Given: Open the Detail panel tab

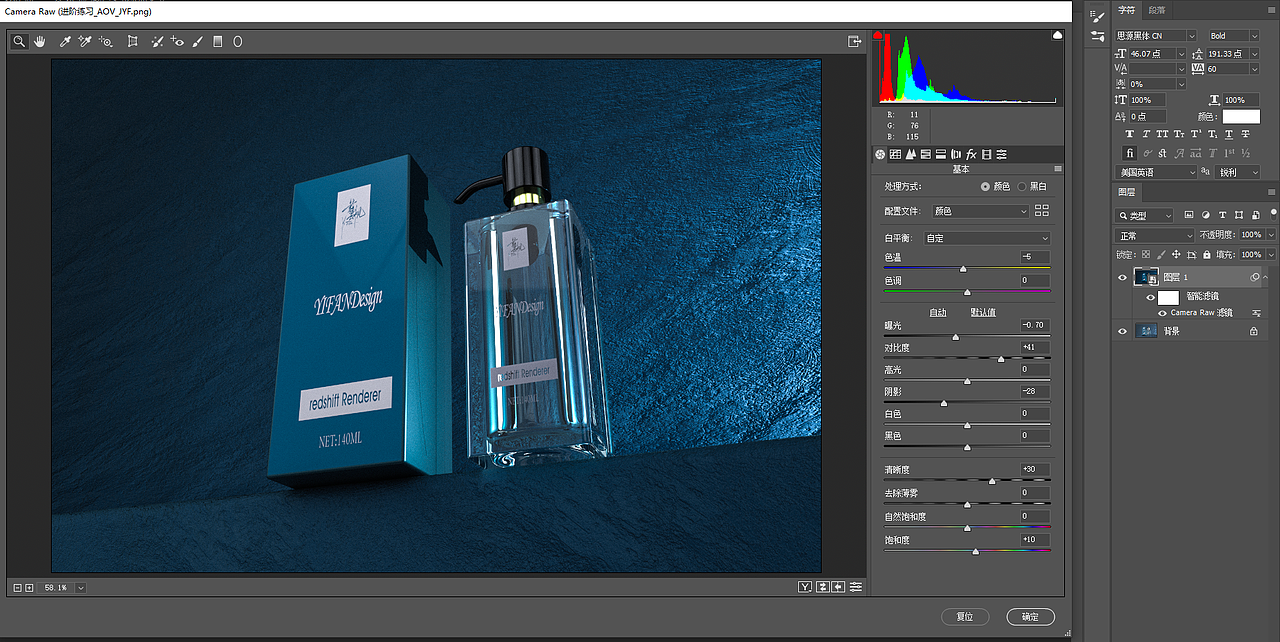Looking at the screenshot, I should (x=910, y=154).
